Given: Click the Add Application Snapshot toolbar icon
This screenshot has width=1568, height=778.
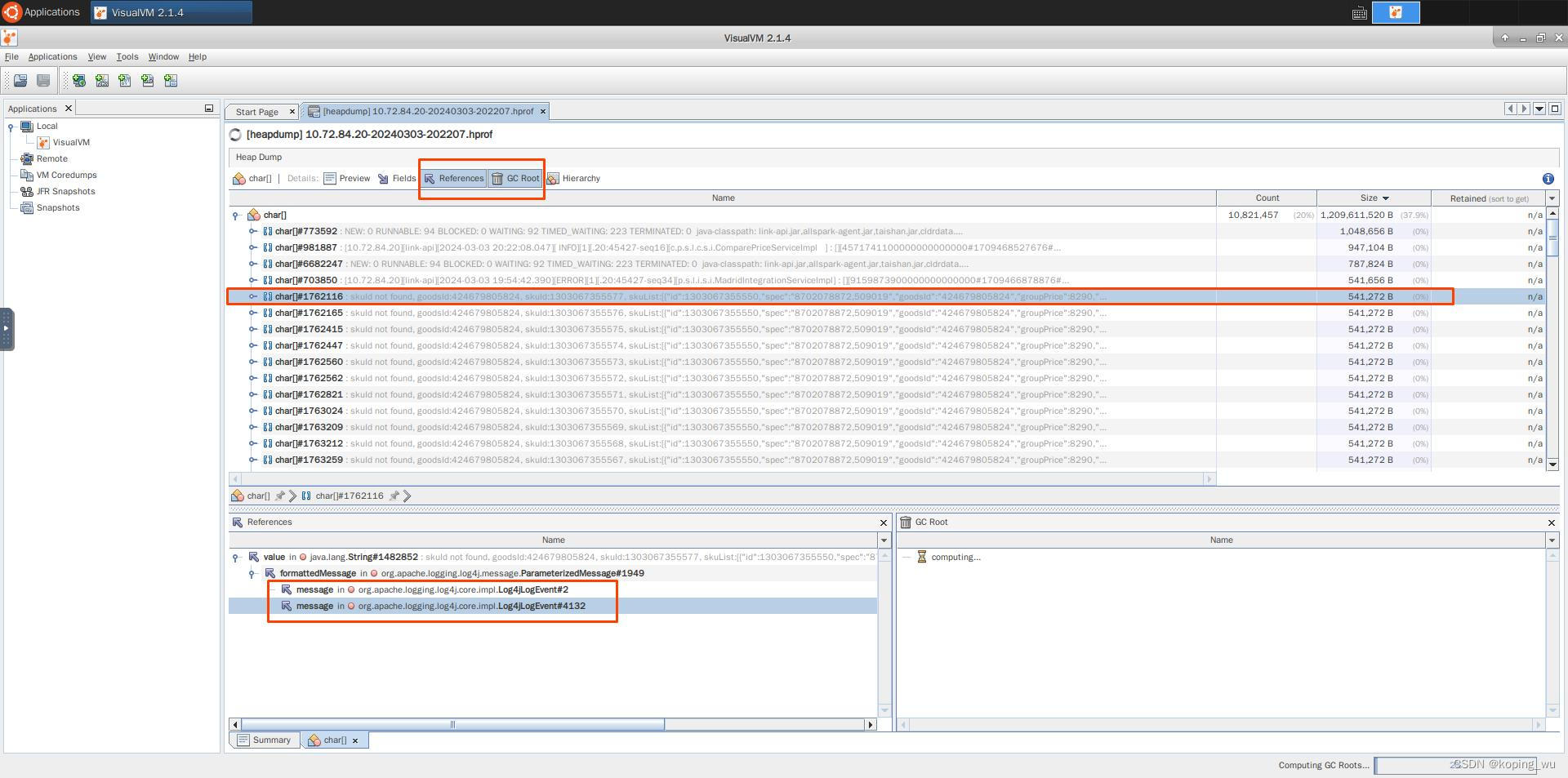Looking at the screenshot, I should (170, 80).
